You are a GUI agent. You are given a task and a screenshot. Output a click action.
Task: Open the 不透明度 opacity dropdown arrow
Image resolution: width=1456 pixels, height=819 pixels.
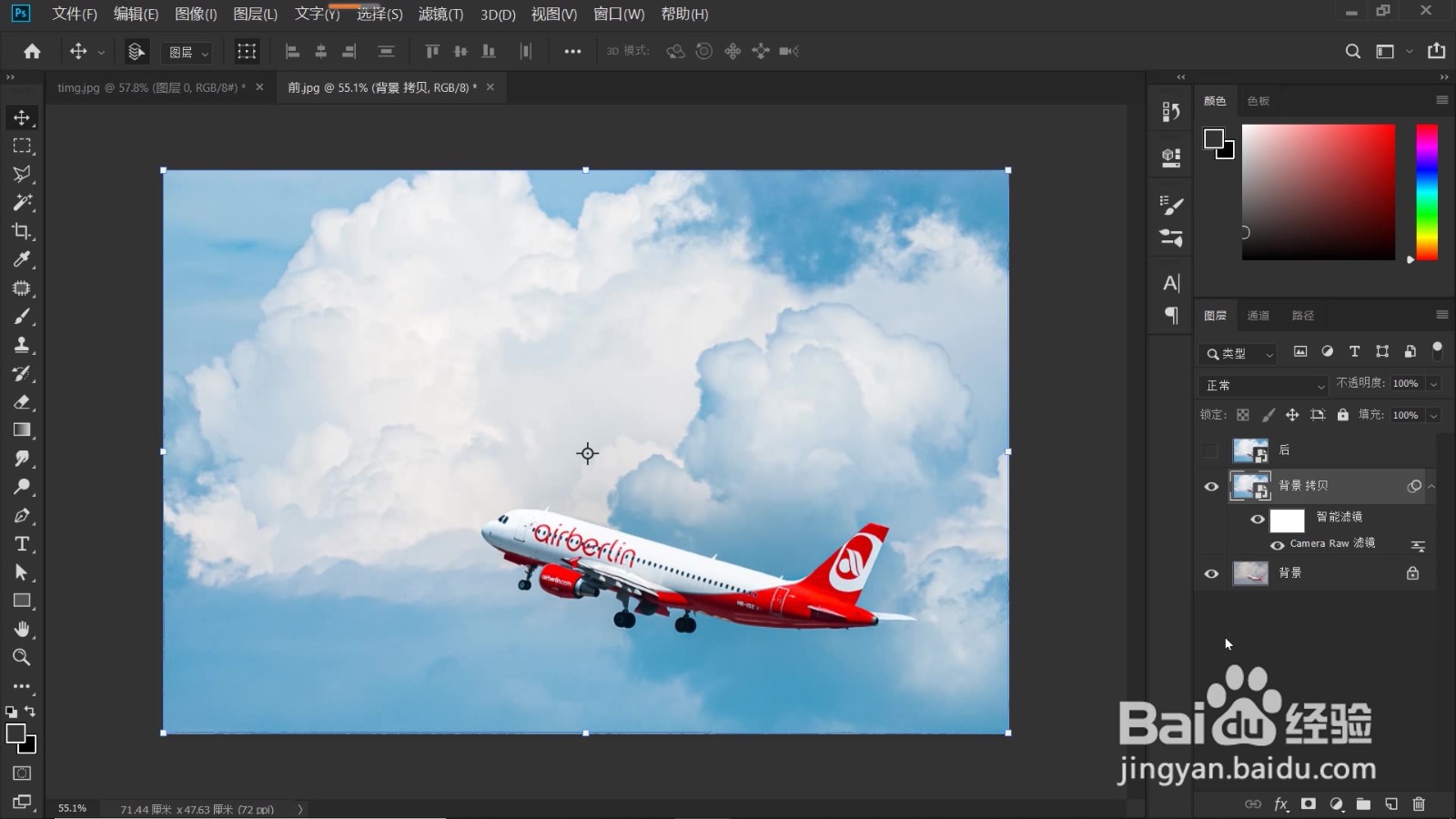pyautogui.click(x=1433, y=384)
